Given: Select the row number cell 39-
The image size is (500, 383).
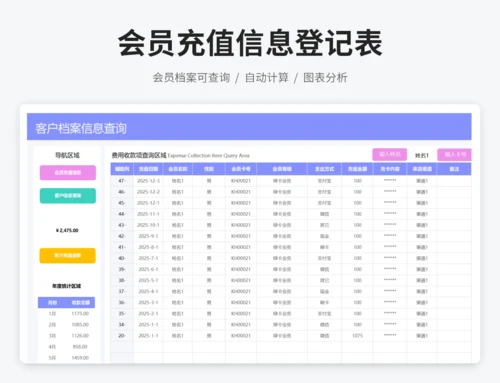Looking at the screenshot, I should 122,269.
